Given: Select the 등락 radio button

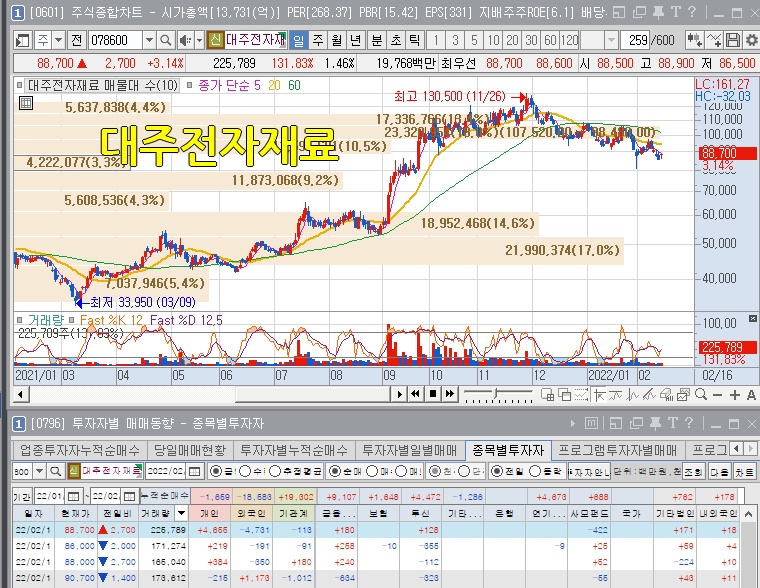Looking at the screenshot, I should 535,471.
